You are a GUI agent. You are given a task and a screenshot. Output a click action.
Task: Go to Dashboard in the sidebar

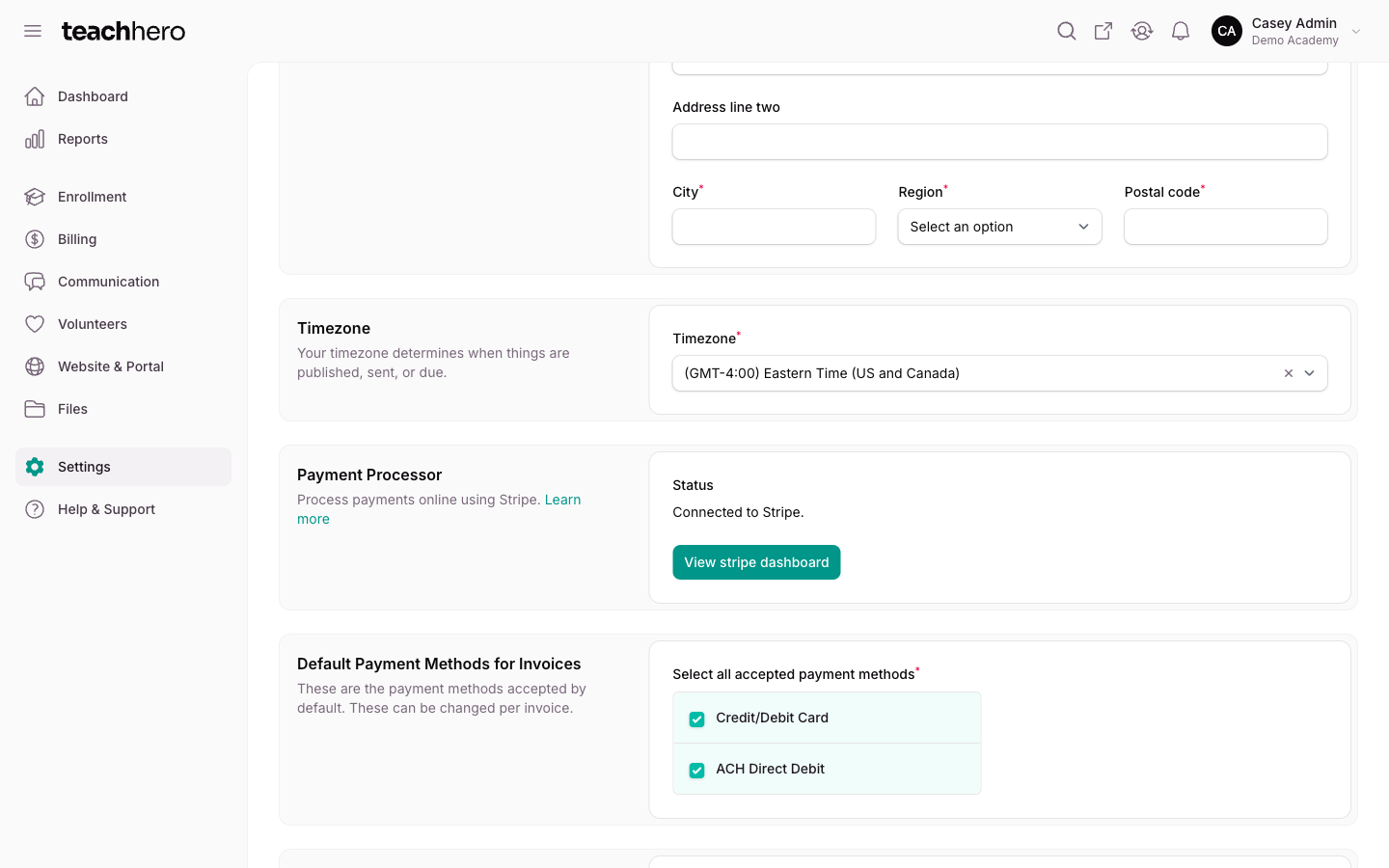[123, 96]
